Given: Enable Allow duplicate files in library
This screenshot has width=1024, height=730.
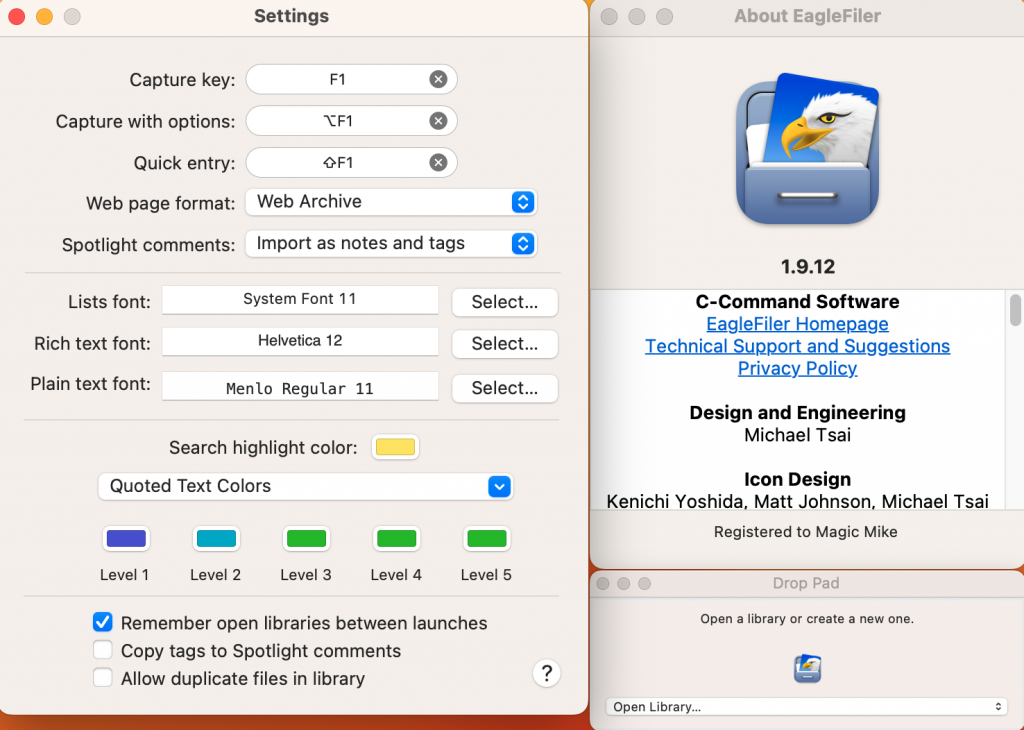Looking at the screenshot, I should 102,677.
